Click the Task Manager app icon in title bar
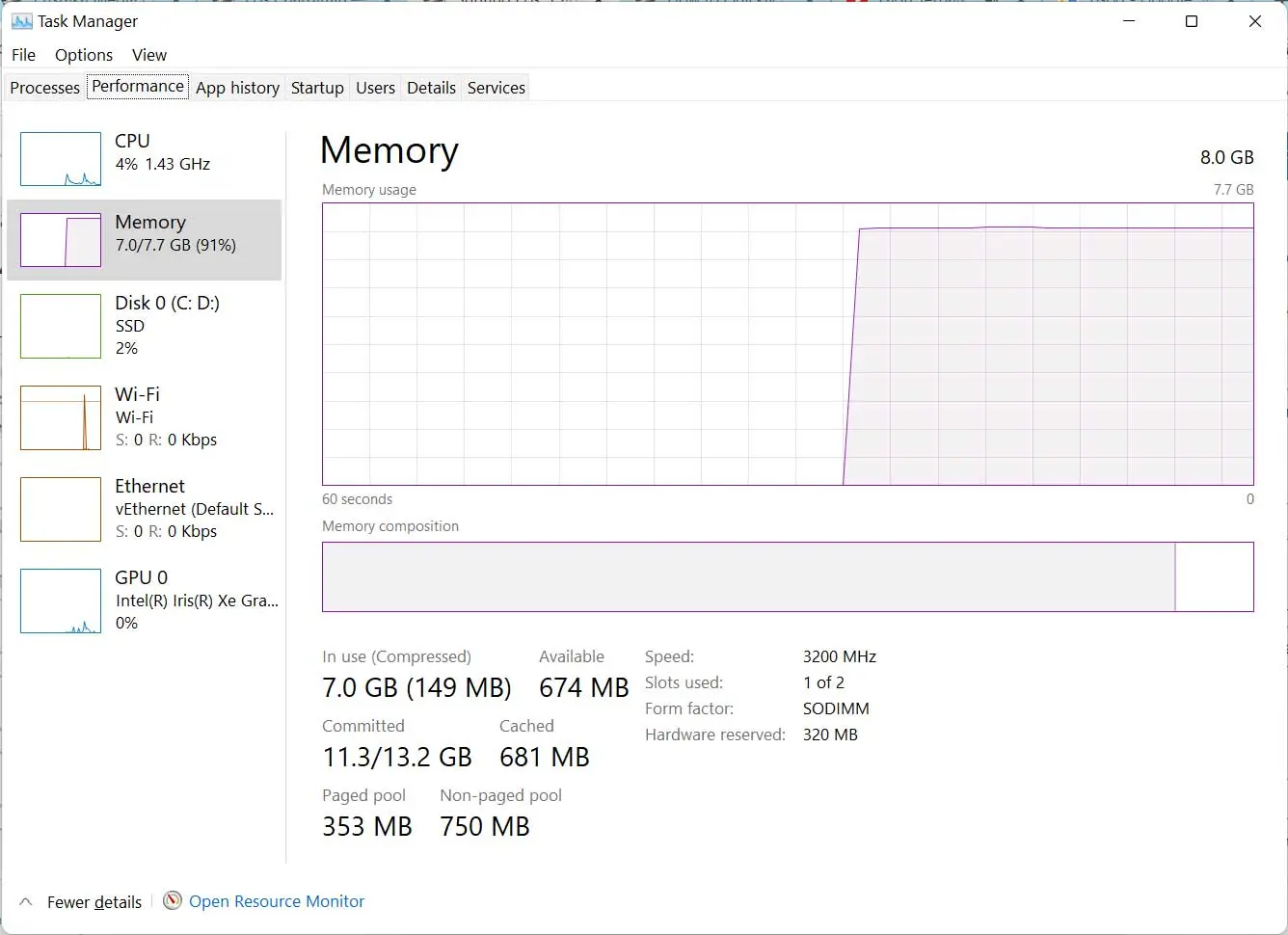 pyautogui.click(x=21, y=21)
